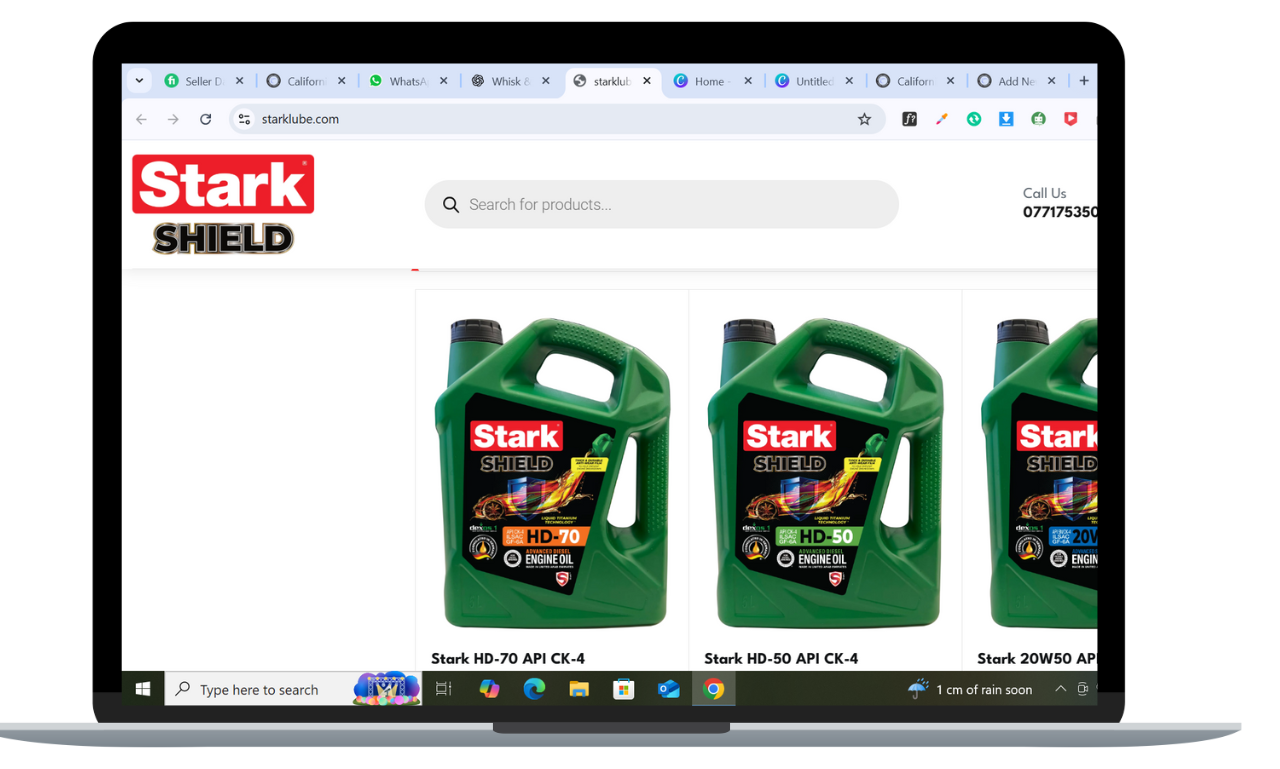This screenshot has height=769, width=1280.
Task: Show hidden system tray icons
Action: point(1060,689)
